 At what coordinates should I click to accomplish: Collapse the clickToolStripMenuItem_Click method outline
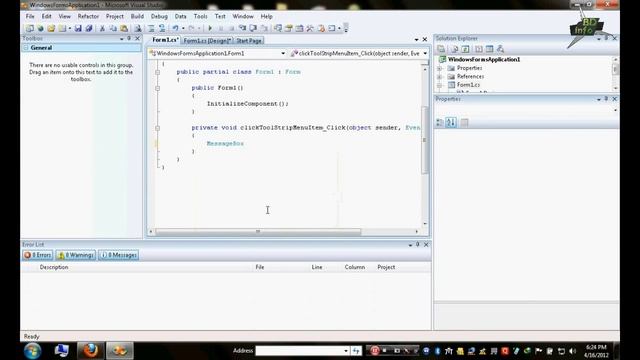pos(157,128)
